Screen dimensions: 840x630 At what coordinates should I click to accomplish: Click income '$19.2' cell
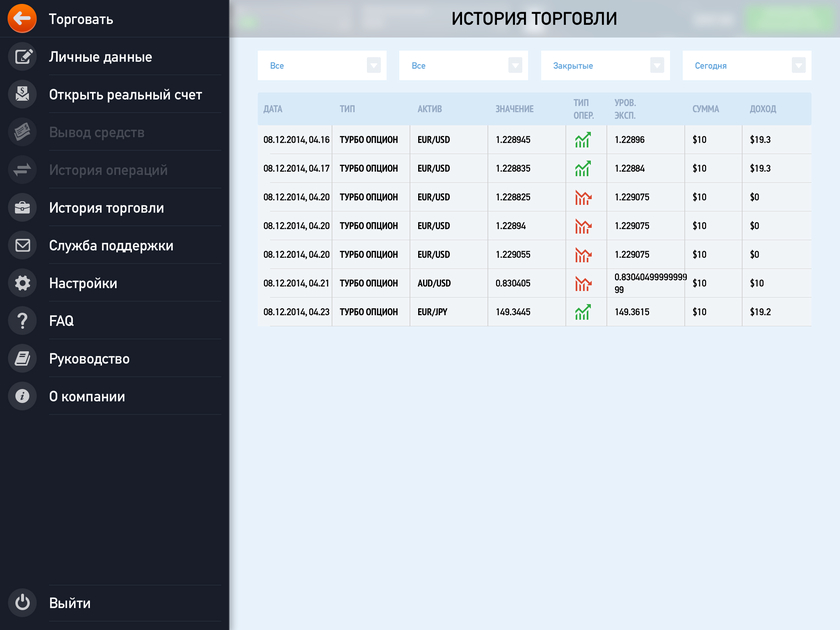tap(760, 312)
